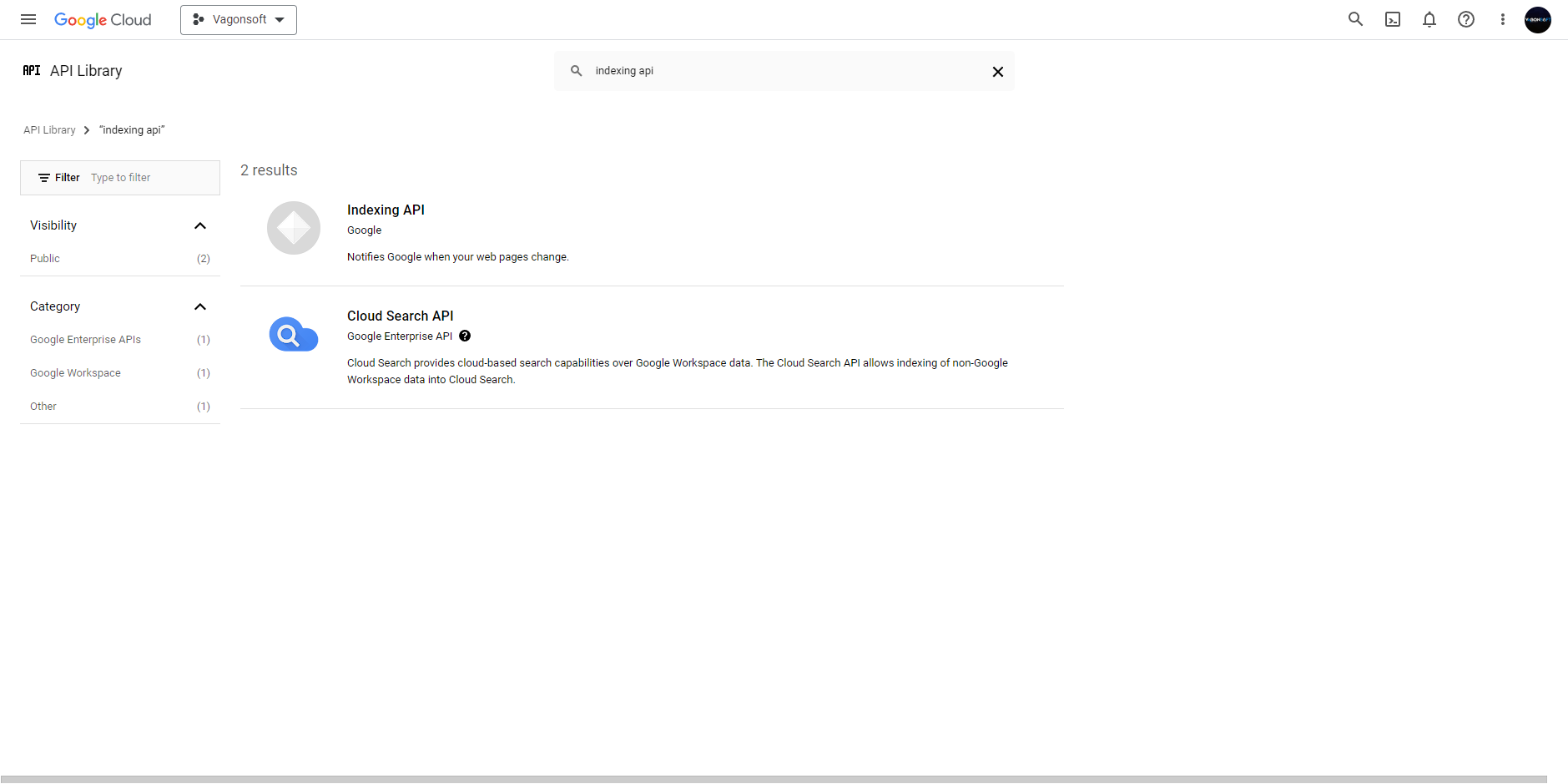Open the Cloud Search API result
The width and height of the screenshot is (1568, 784).
coord(401,316)
